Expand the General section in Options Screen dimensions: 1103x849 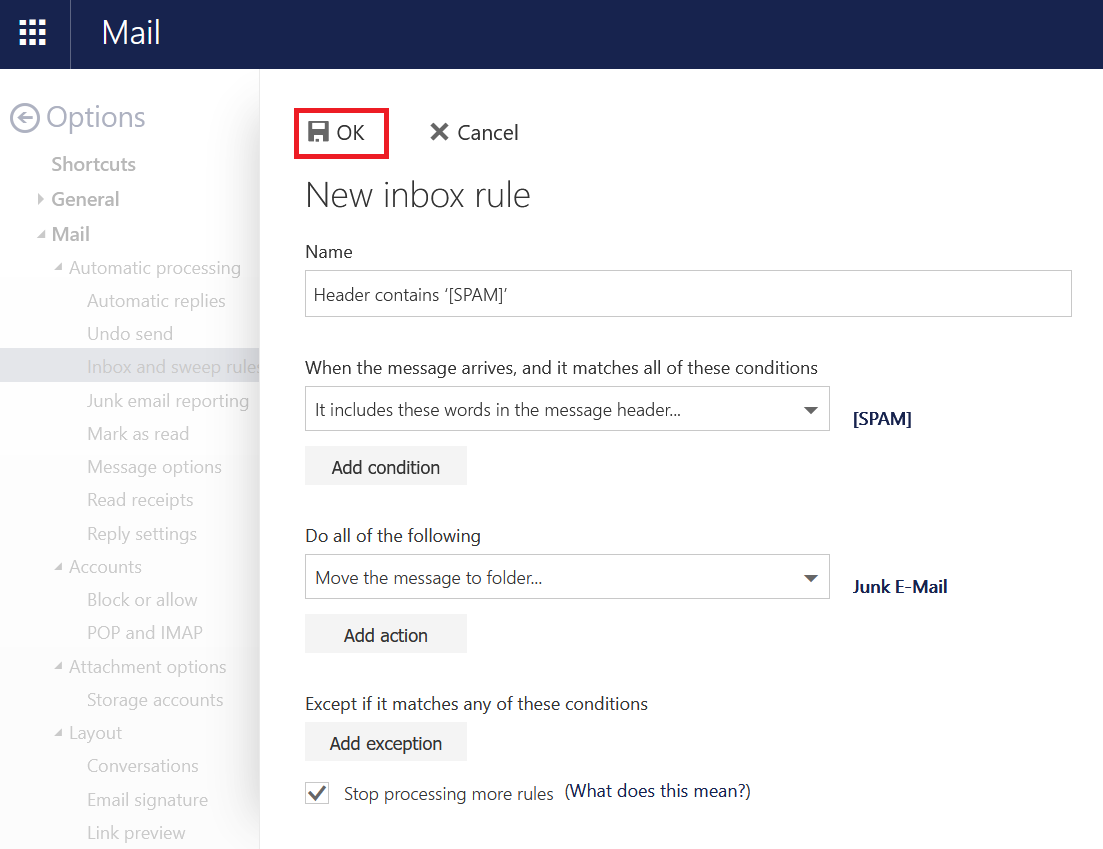point(41,199)
